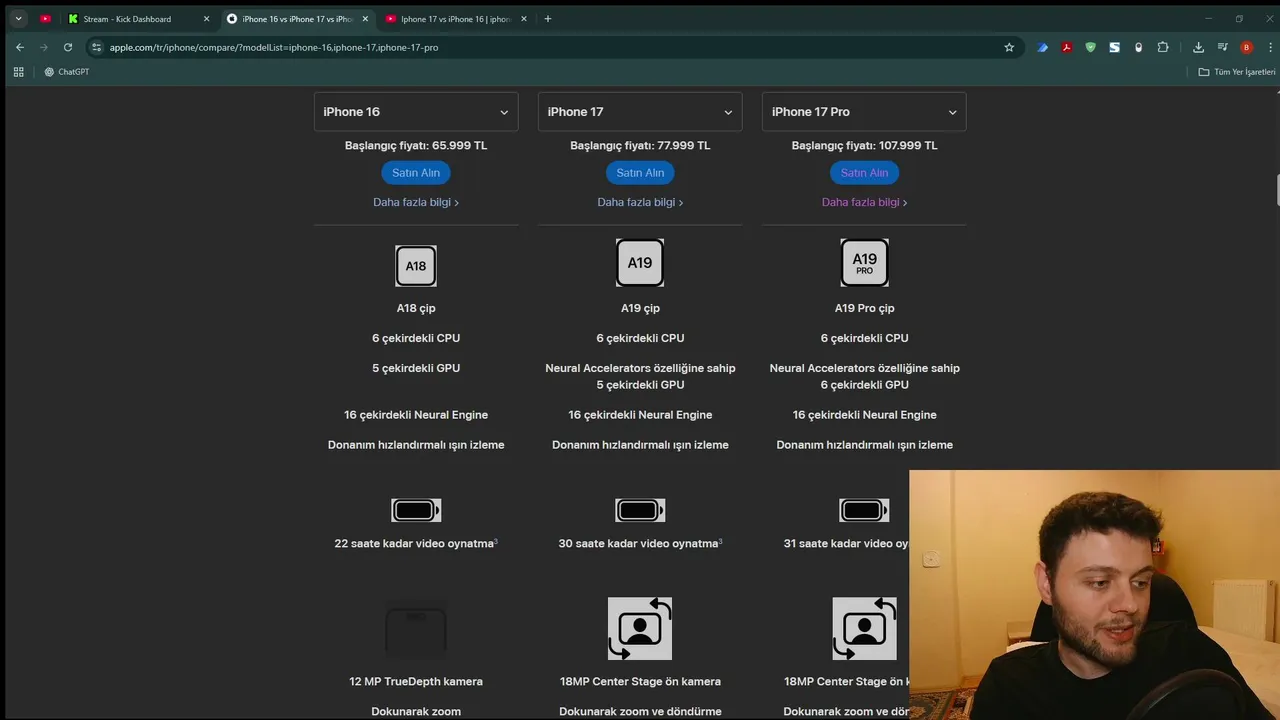The image size is (1280, 720).
Task: Open the apps grid in bookmarks bar
Action: click(18, 72)
